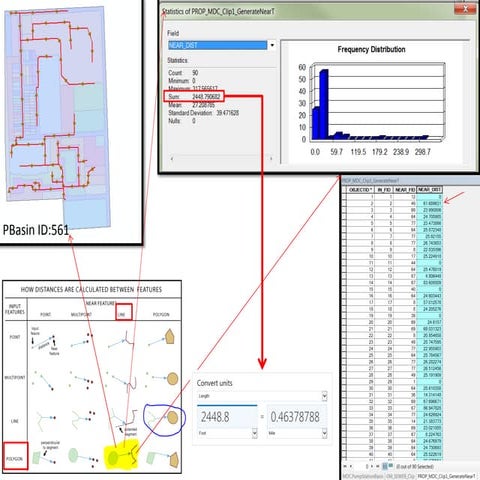Go to first record in attribute table
The height and width of the screenshot is (480, 480).
[345, 466]
